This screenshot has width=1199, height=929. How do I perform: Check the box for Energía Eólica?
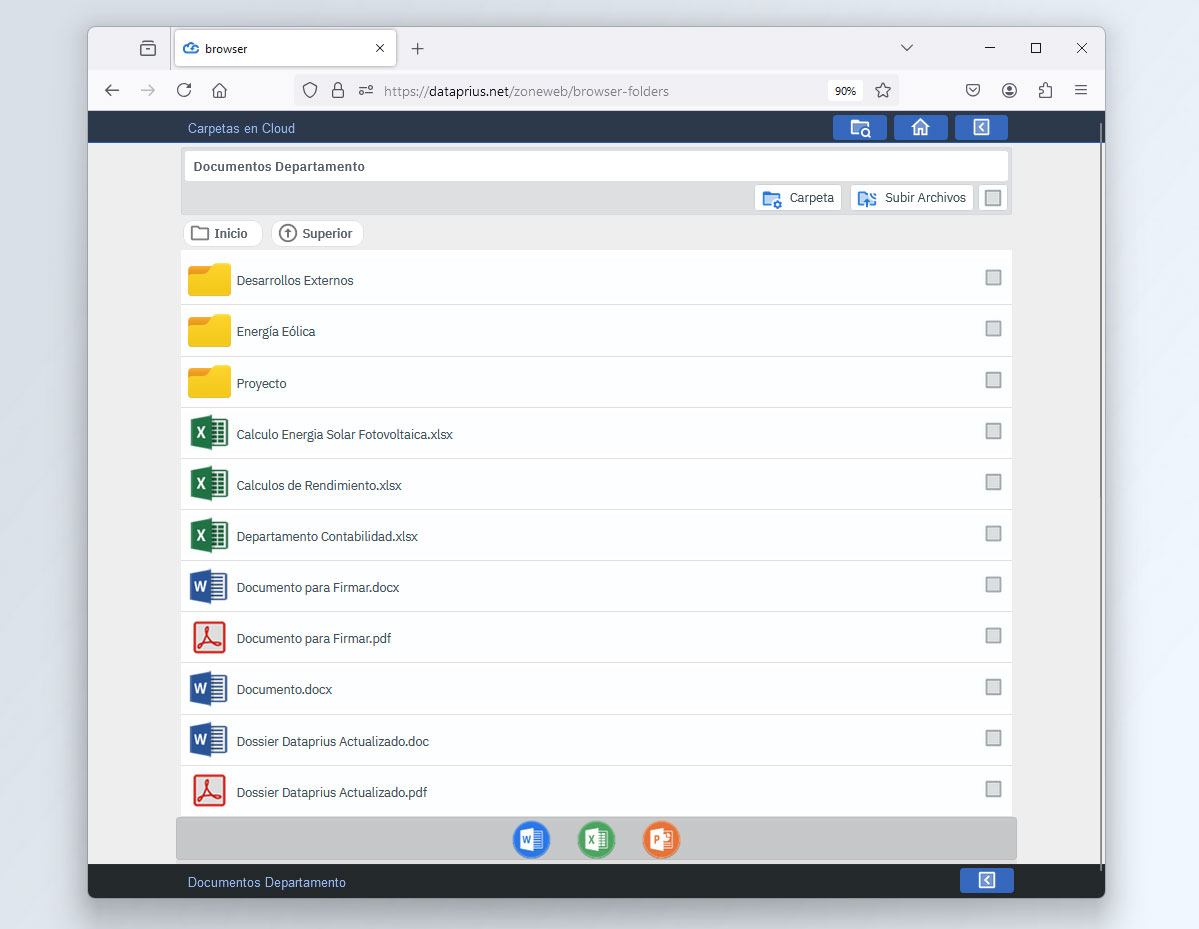[993, 329]
